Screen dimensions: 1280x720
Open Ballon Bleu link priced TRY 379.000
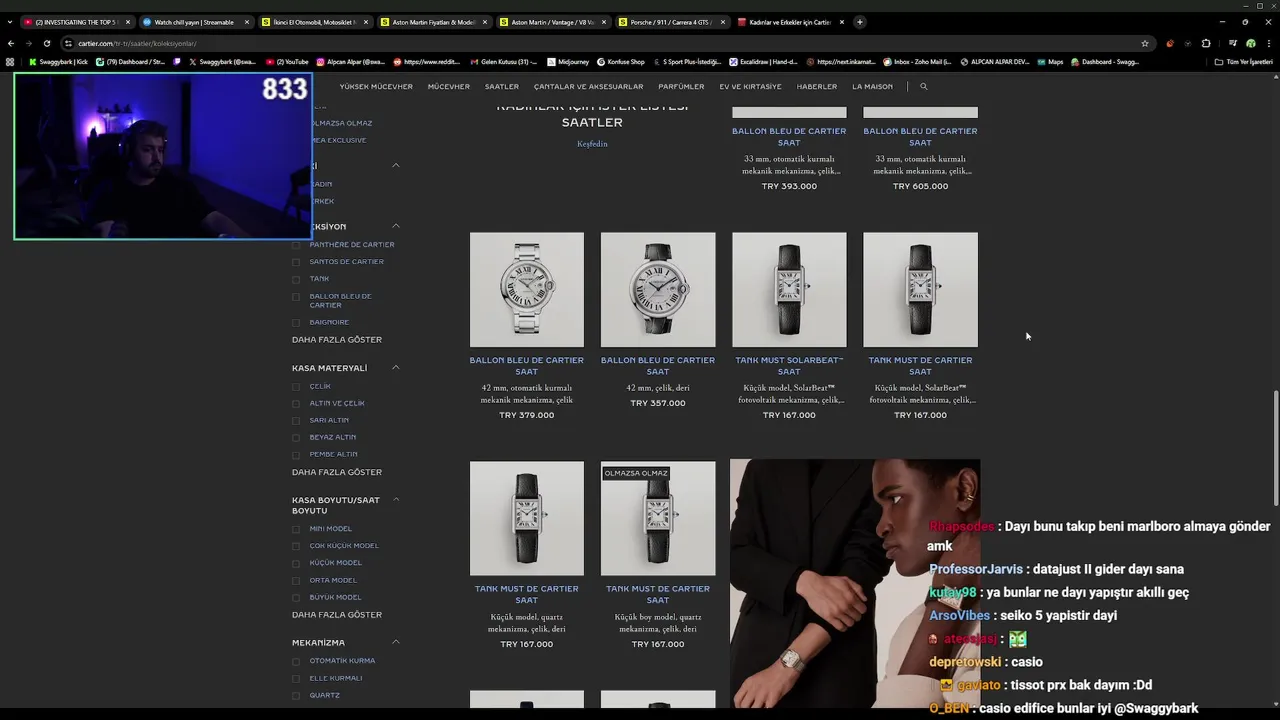click(x=527, y=366)
